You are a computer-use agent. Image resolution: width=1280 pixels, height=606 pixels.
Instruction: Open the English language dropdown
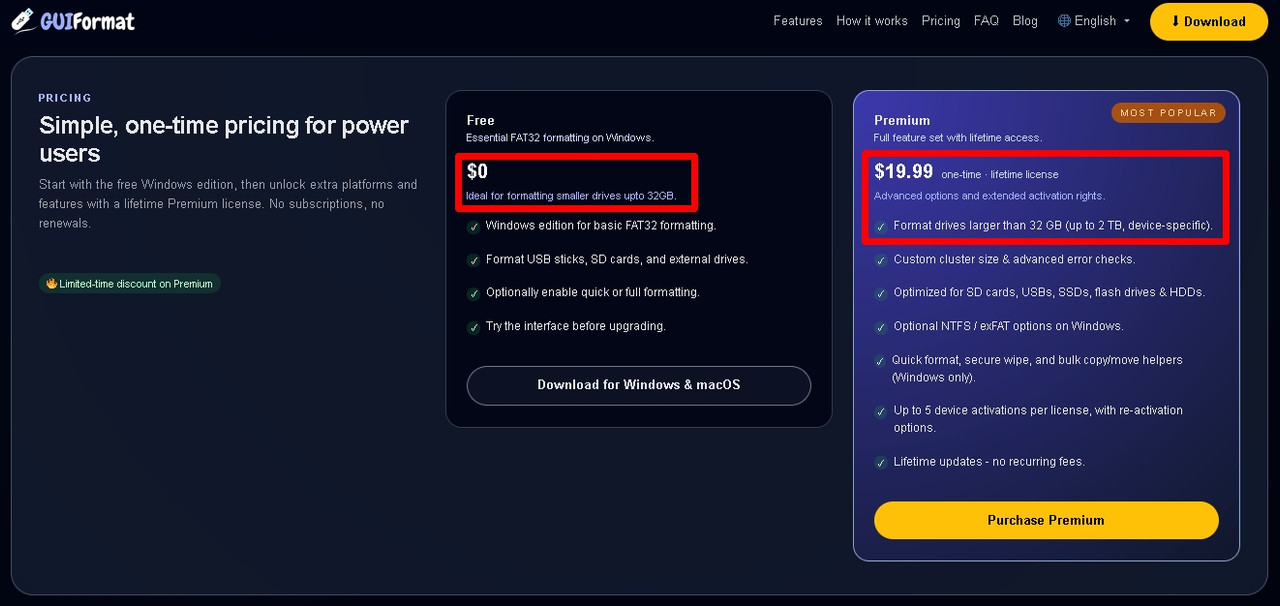(x=1094, y=21)
